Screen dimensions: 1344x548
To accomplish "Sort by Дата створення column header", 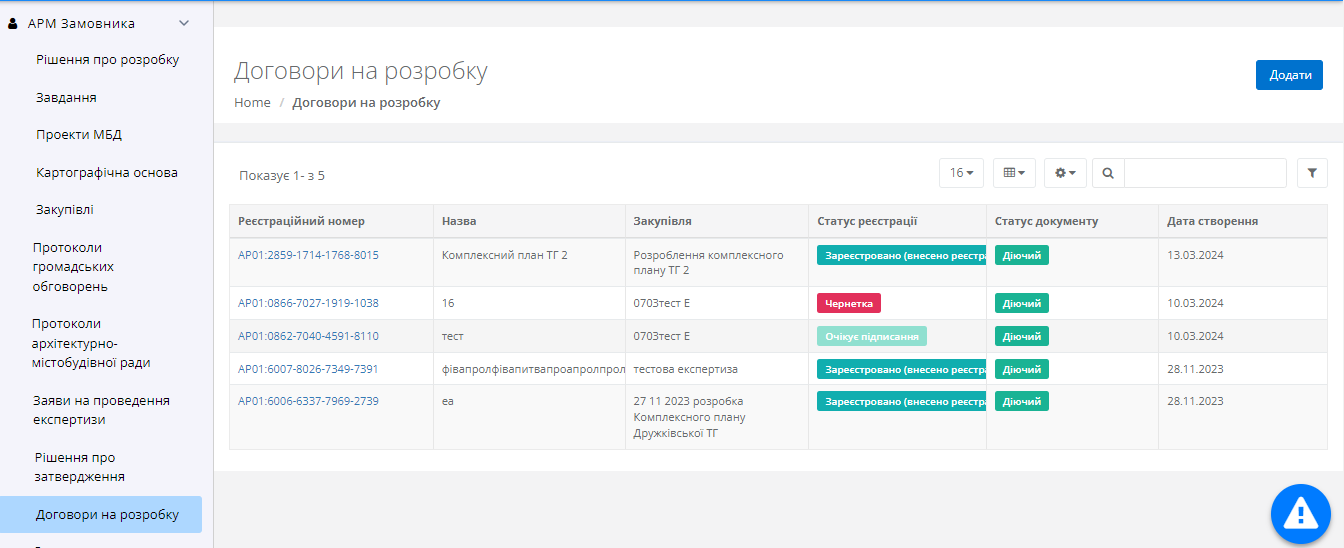I will pos(1212,221).
